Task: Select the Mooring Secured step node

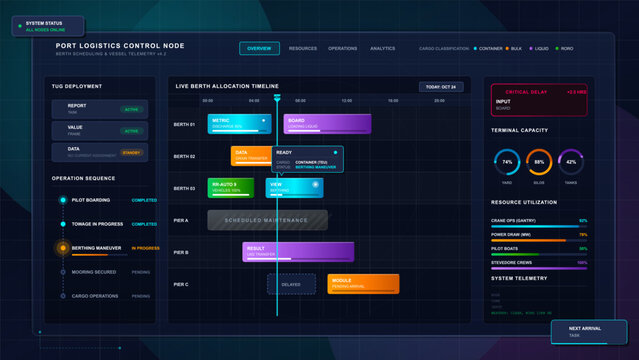Action: (x=63, y=272)
